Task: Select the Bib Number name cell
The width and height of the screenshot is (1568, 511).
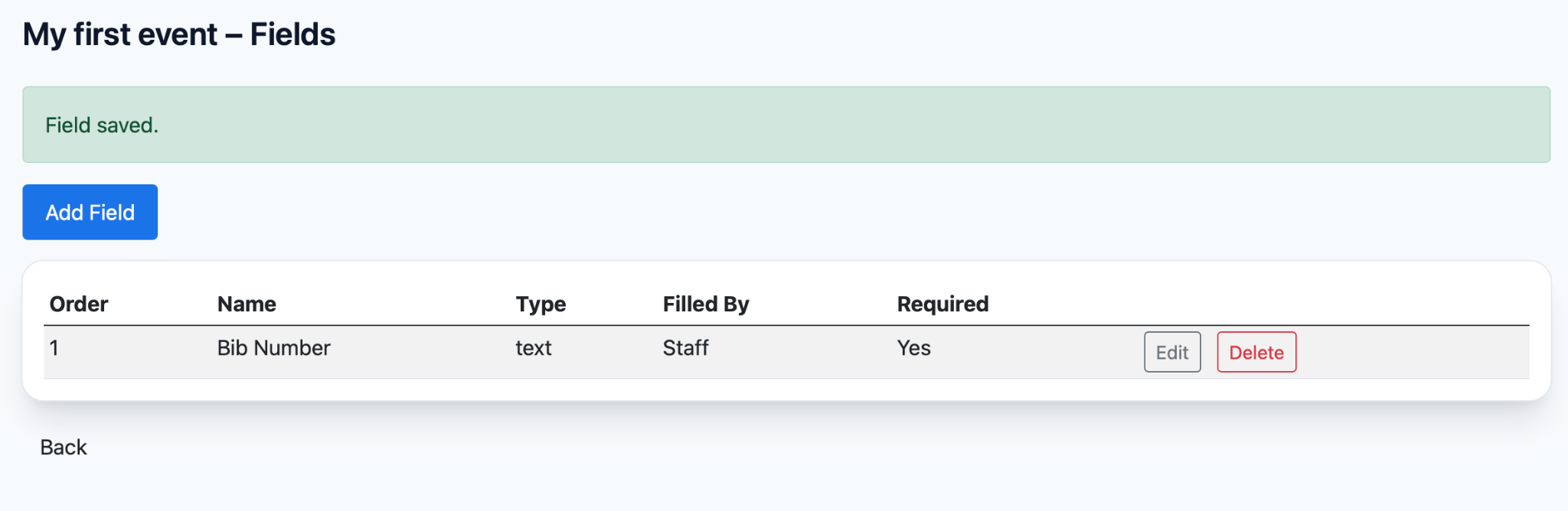Action: [273, 348]
